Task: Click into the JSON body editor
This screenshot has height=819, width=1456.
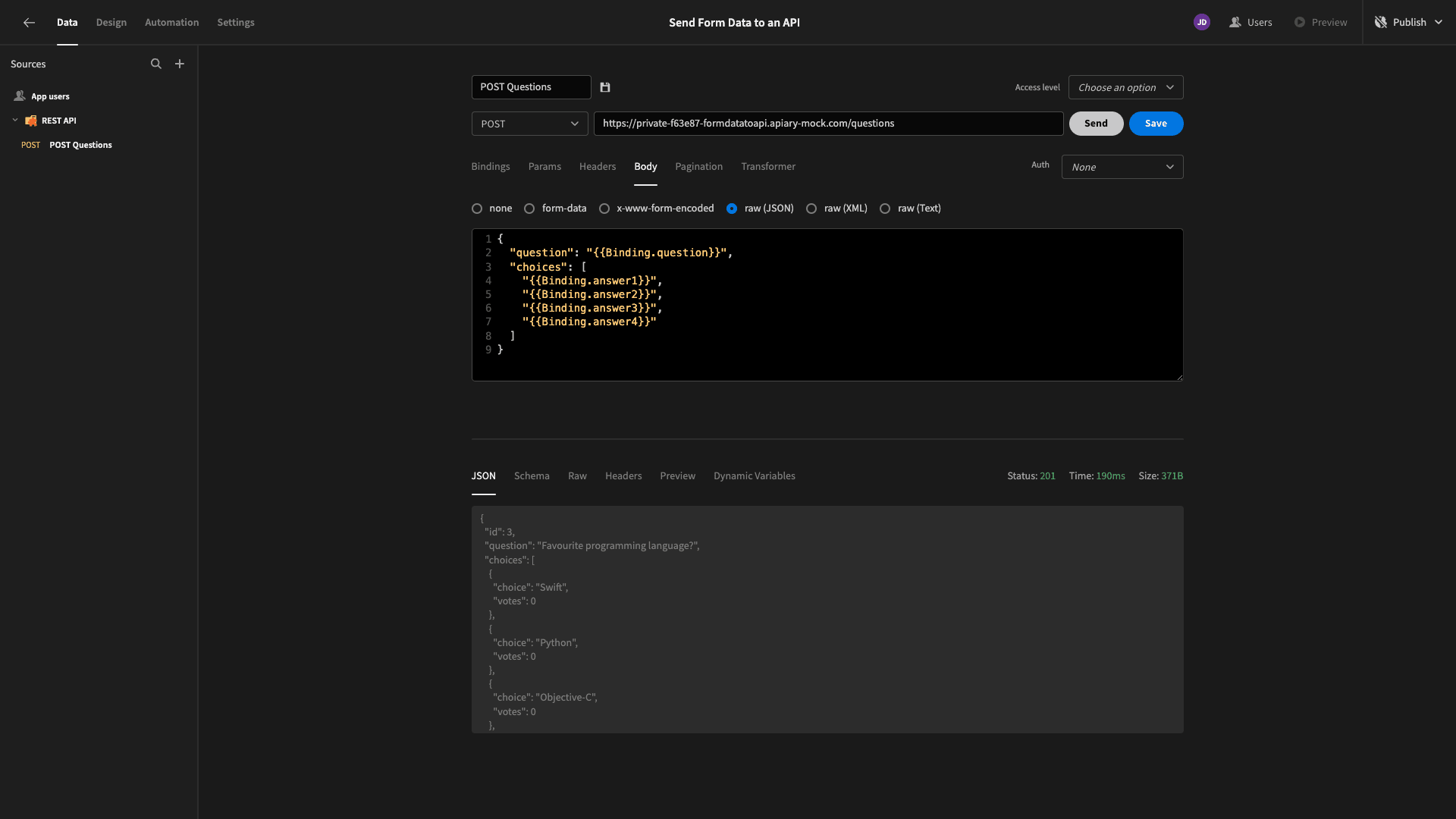Action: [x=827, y=305]
